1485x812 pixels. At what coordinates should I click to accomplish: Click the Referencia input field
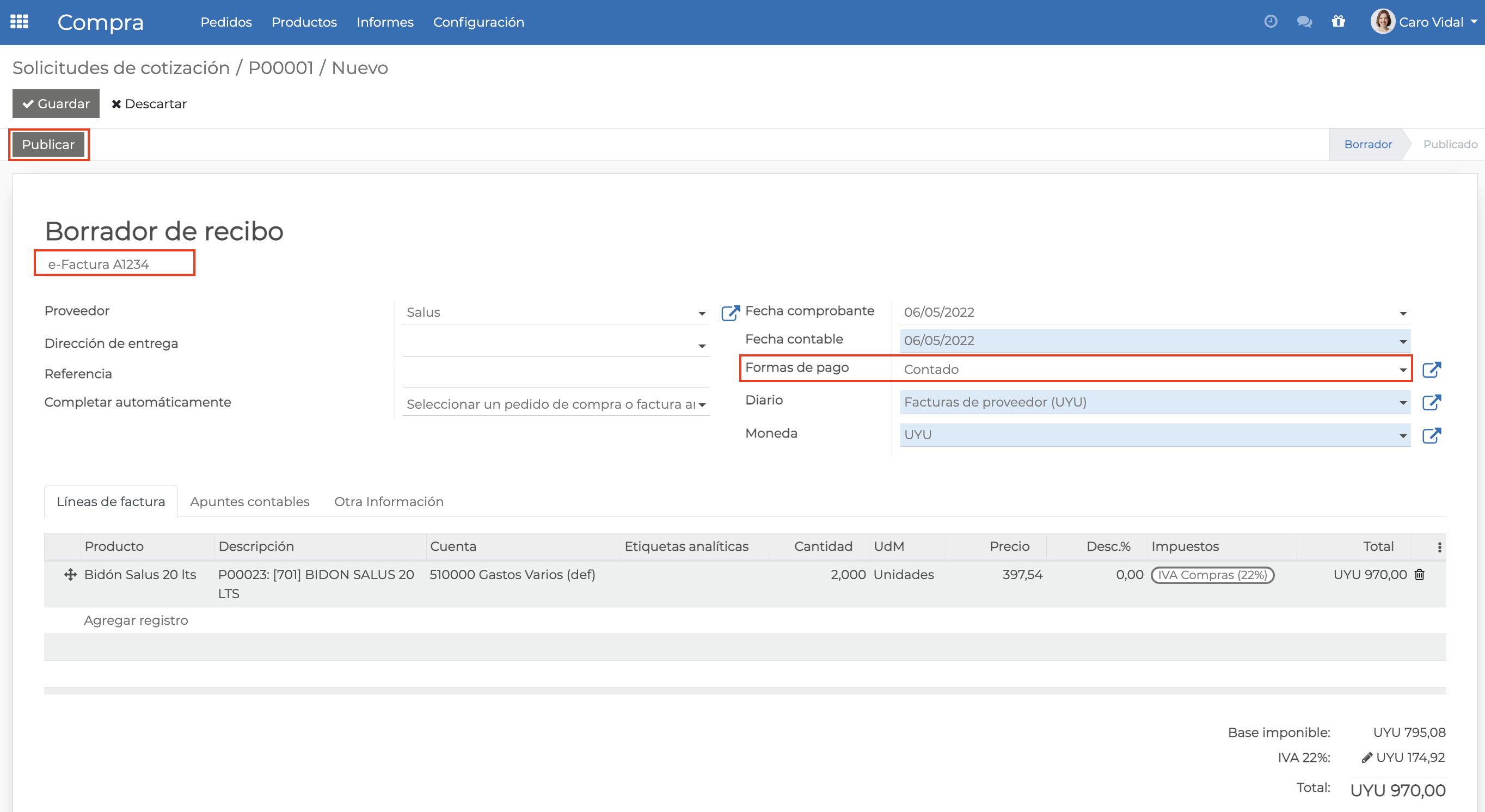[555, 374]
